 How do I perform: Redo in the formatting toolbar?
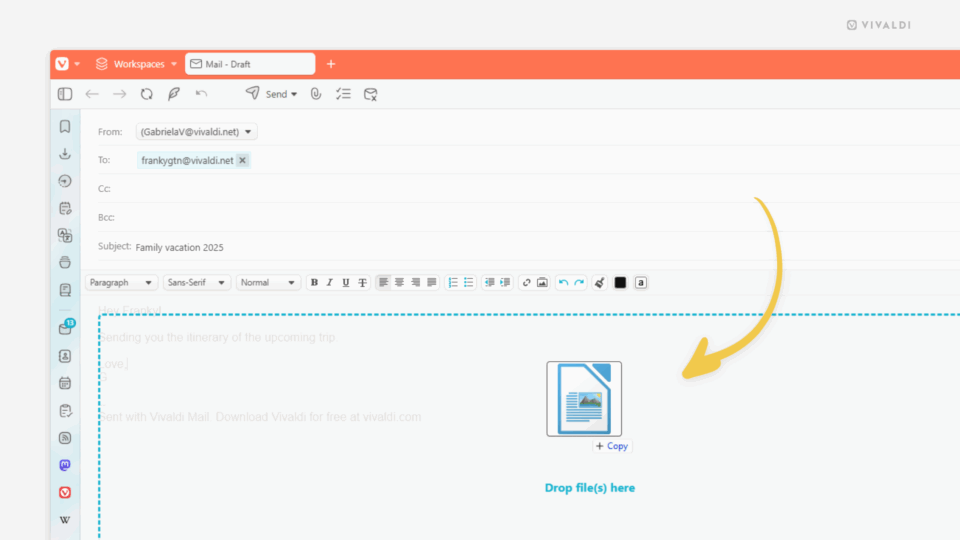579,282
